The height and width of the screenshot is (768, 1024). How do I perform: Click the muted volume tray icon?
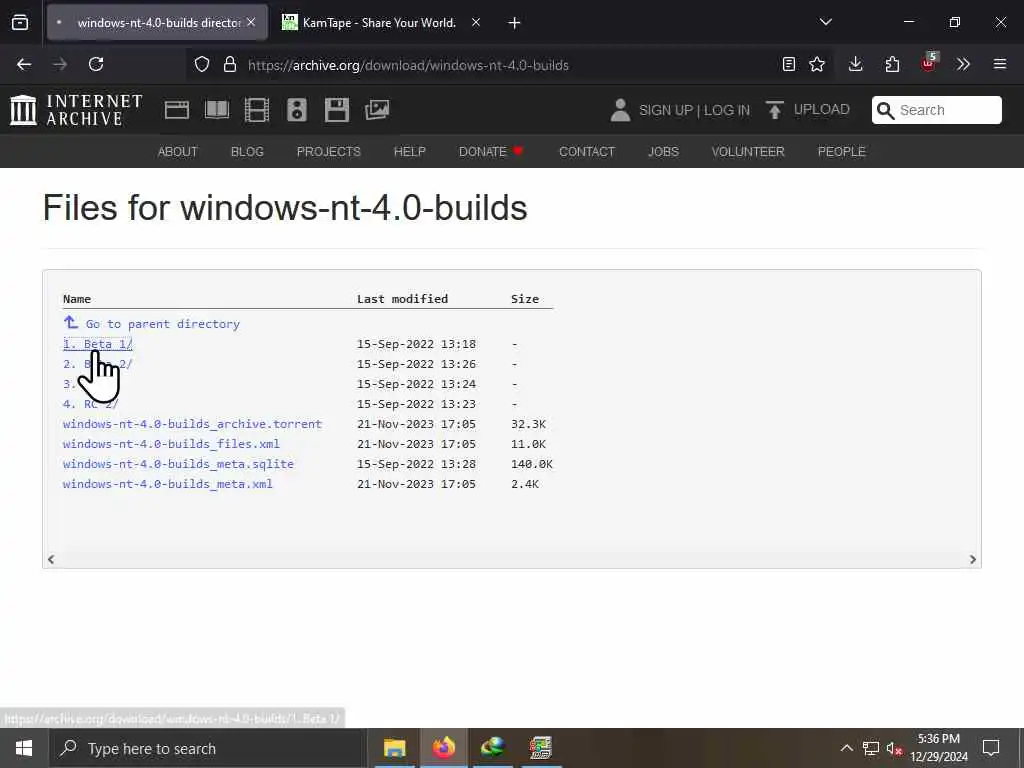pyautogui.click(x=894, y=748)
